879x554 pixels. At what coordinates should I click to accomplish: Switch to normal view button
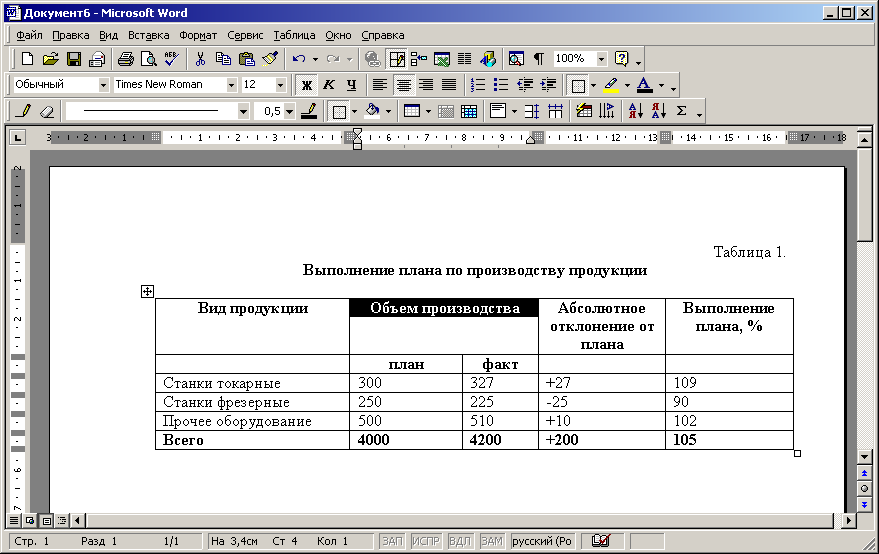tap(15, 521)
